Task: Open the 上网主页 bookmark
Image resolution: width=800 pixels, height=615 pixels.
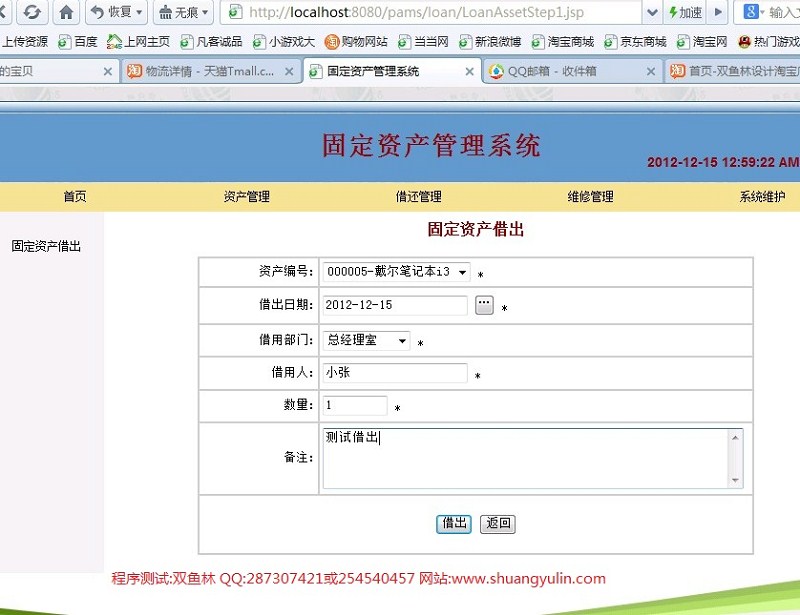Action: (x=138, y=42)
